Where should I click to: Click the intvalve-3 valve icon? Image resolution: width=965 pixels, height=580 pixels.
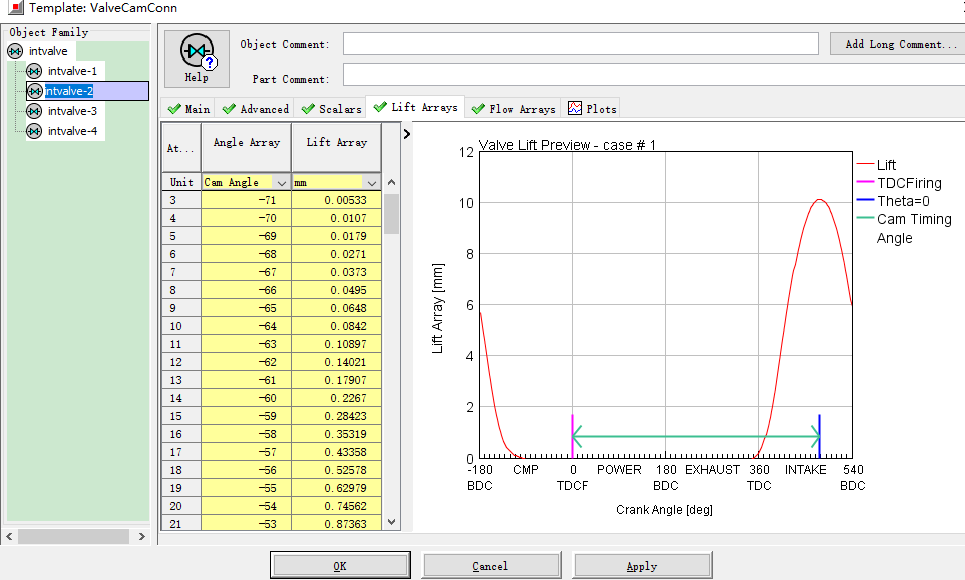[x=34, y=111]
